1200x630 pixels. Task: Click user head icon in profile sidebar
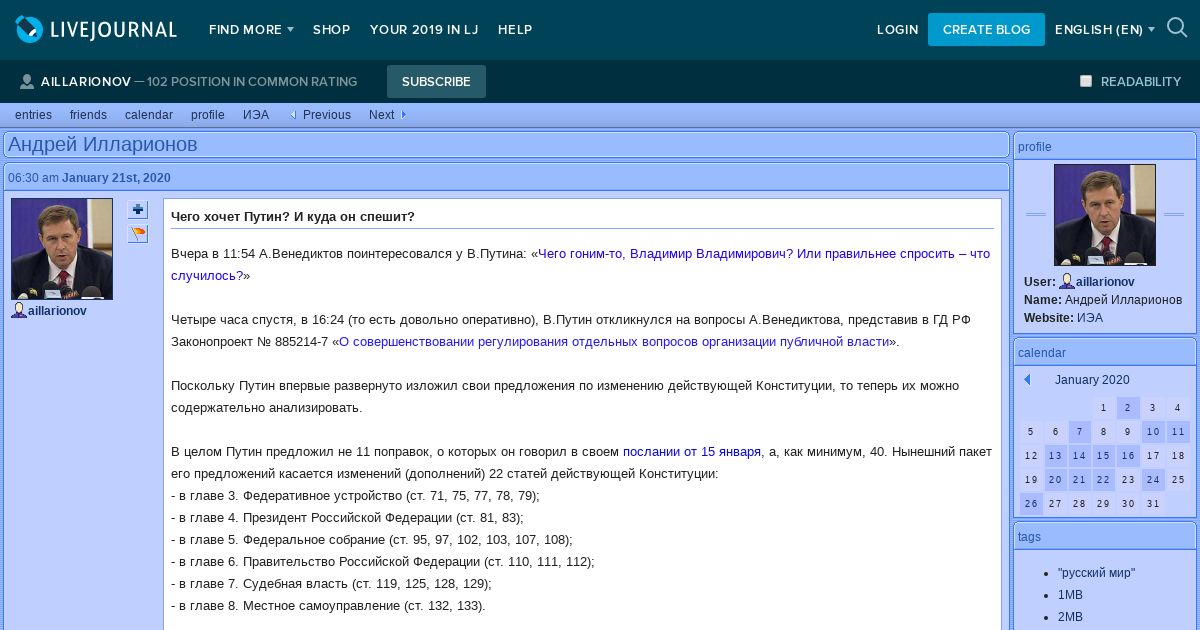pos(1067,282)
